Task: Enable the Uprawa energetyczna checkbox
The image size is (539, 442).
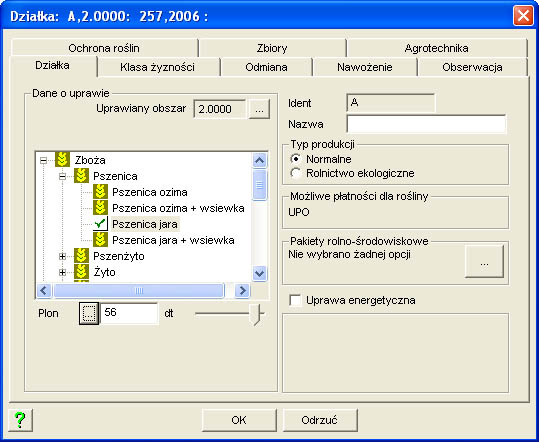Action: point(295,300)
